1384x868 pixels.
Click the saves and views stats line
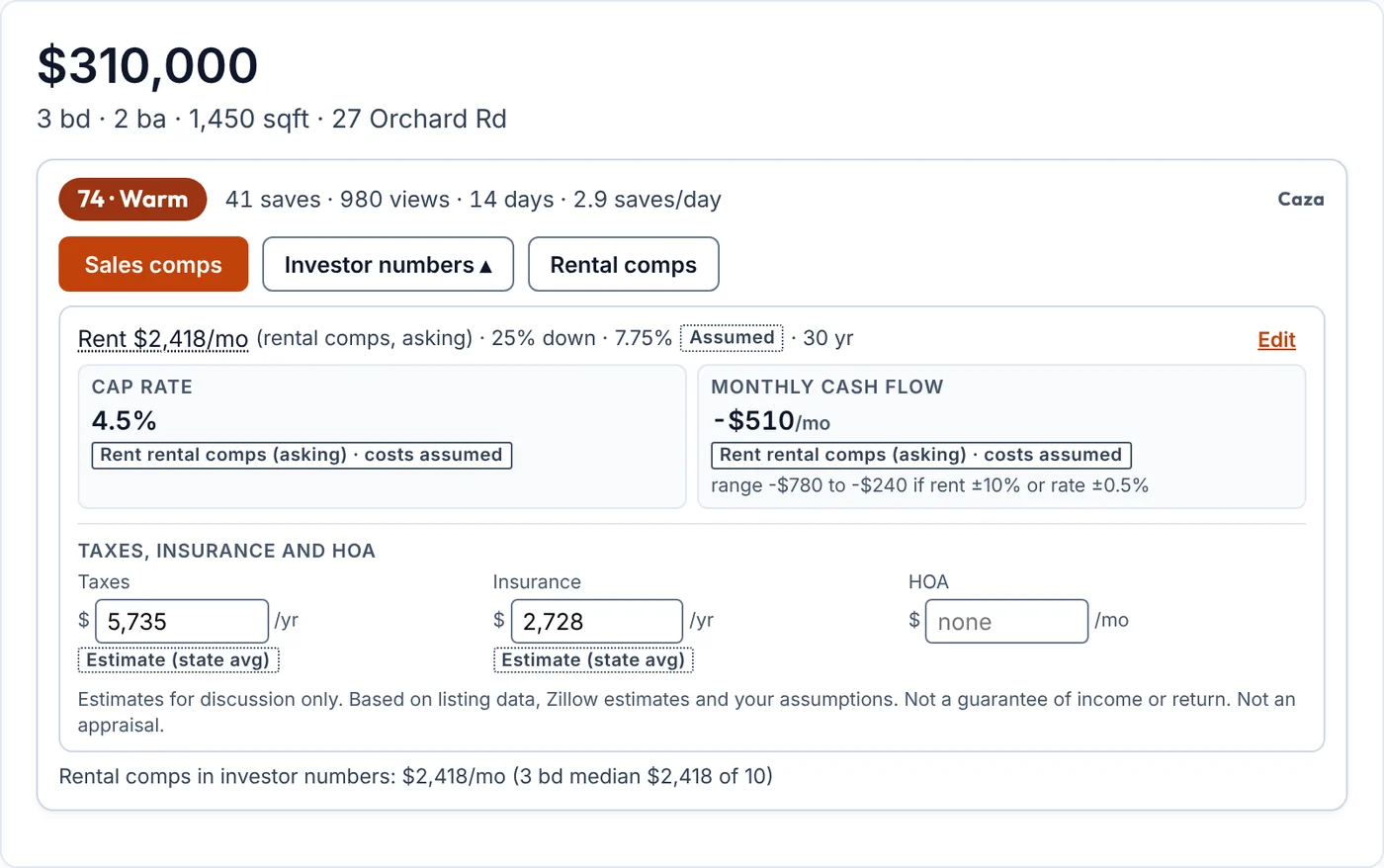coord(474,200)
